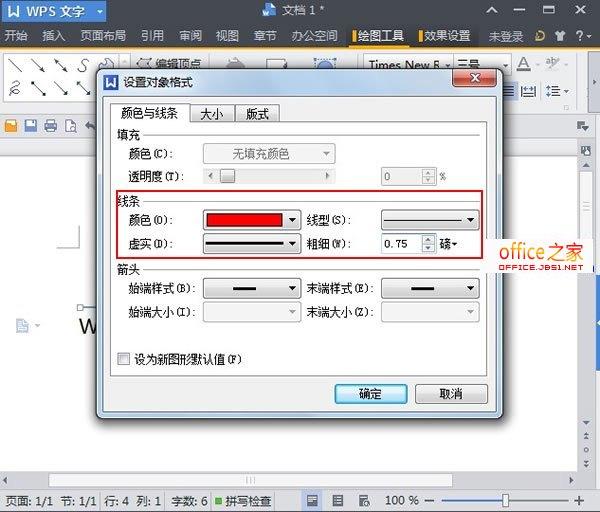Screen dimensions: 600x512
Task: Close the 设置对象格式 dialog with X
Action: (x=474, y=78)
